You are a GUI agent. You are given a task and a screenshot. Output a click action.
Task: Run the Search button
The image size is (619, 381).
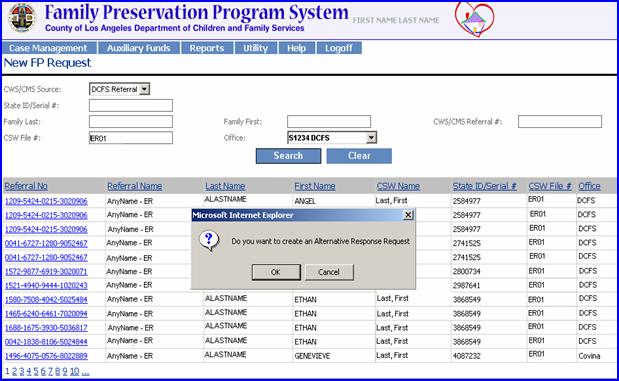(288, 156)
